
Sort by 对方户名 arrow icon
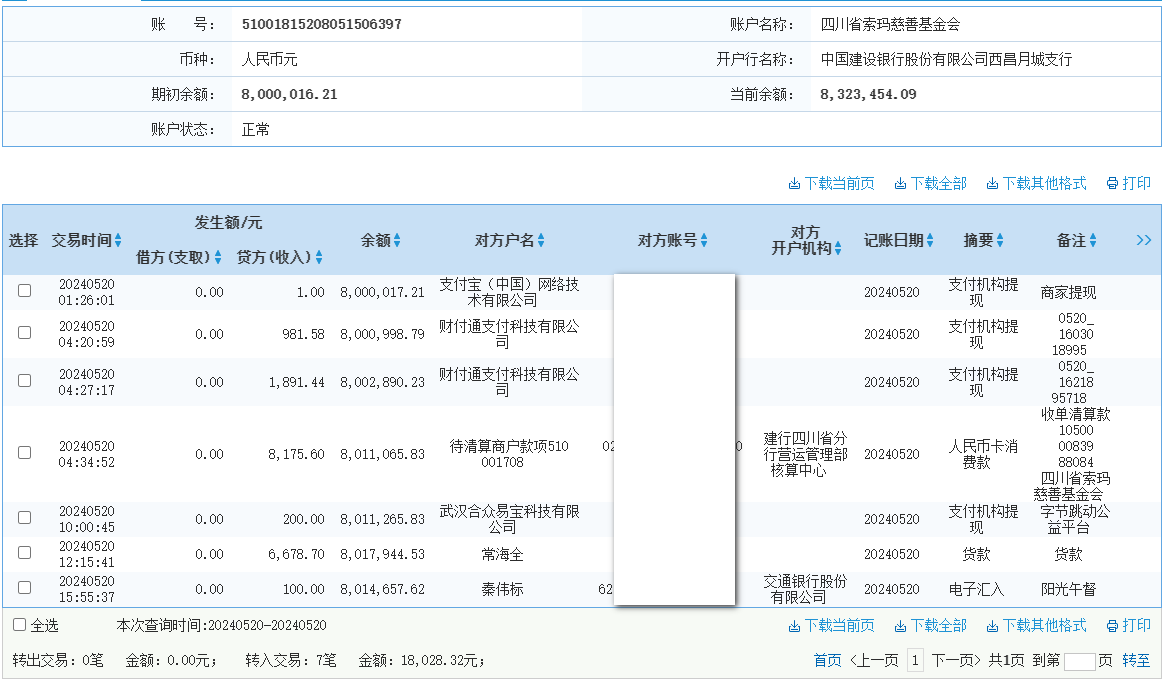click(x=541, y=241)
